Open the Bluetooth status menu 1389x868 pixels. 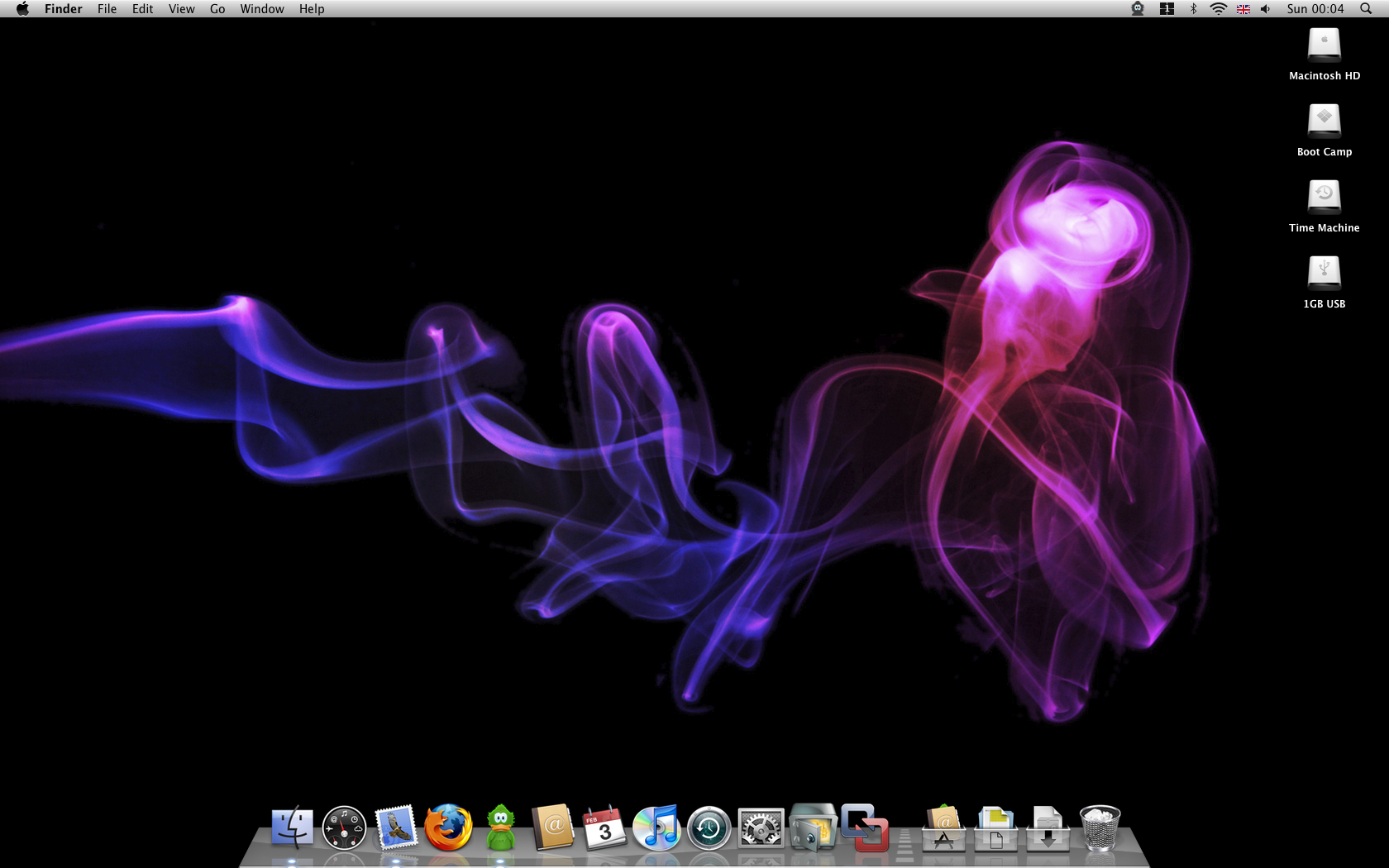tap(1193, 8)
